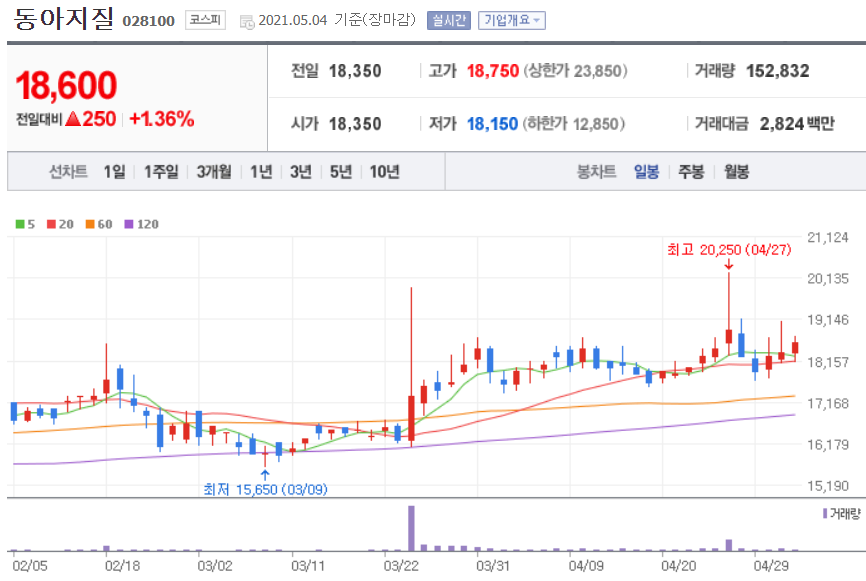Click the green 5-day moving average swatch

point(20,224)
